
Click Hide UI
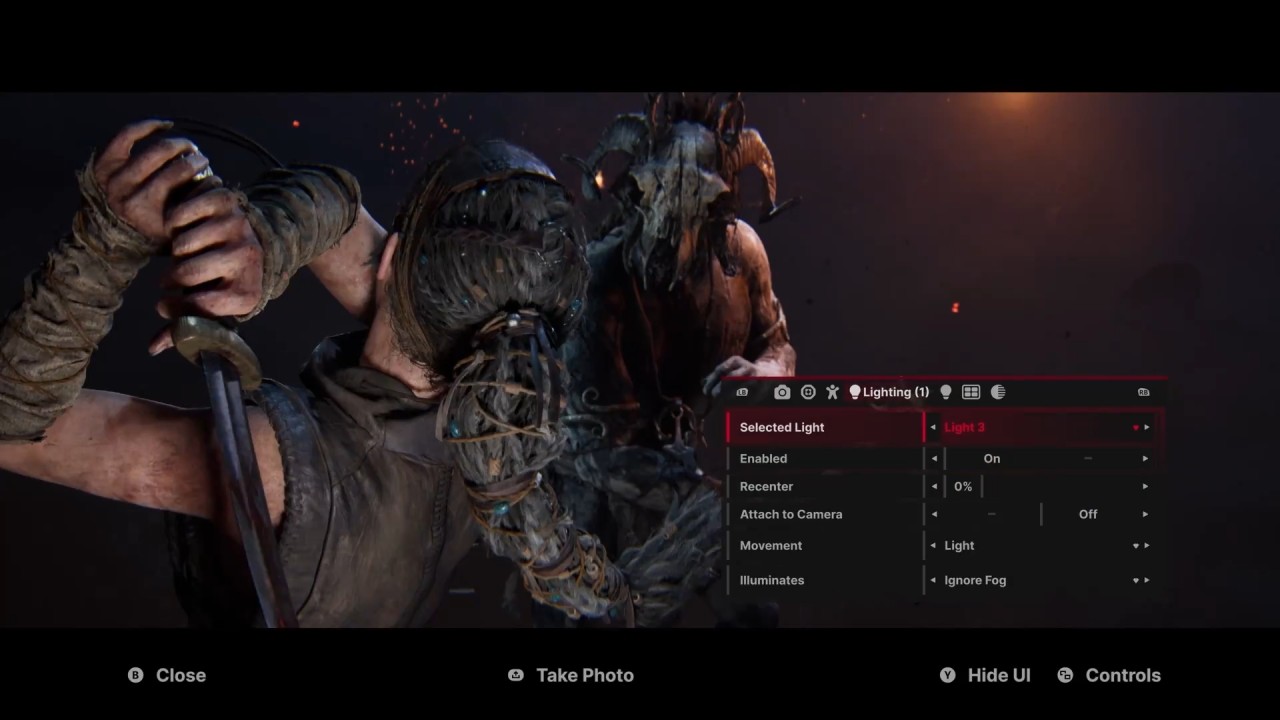coord(999,675)
